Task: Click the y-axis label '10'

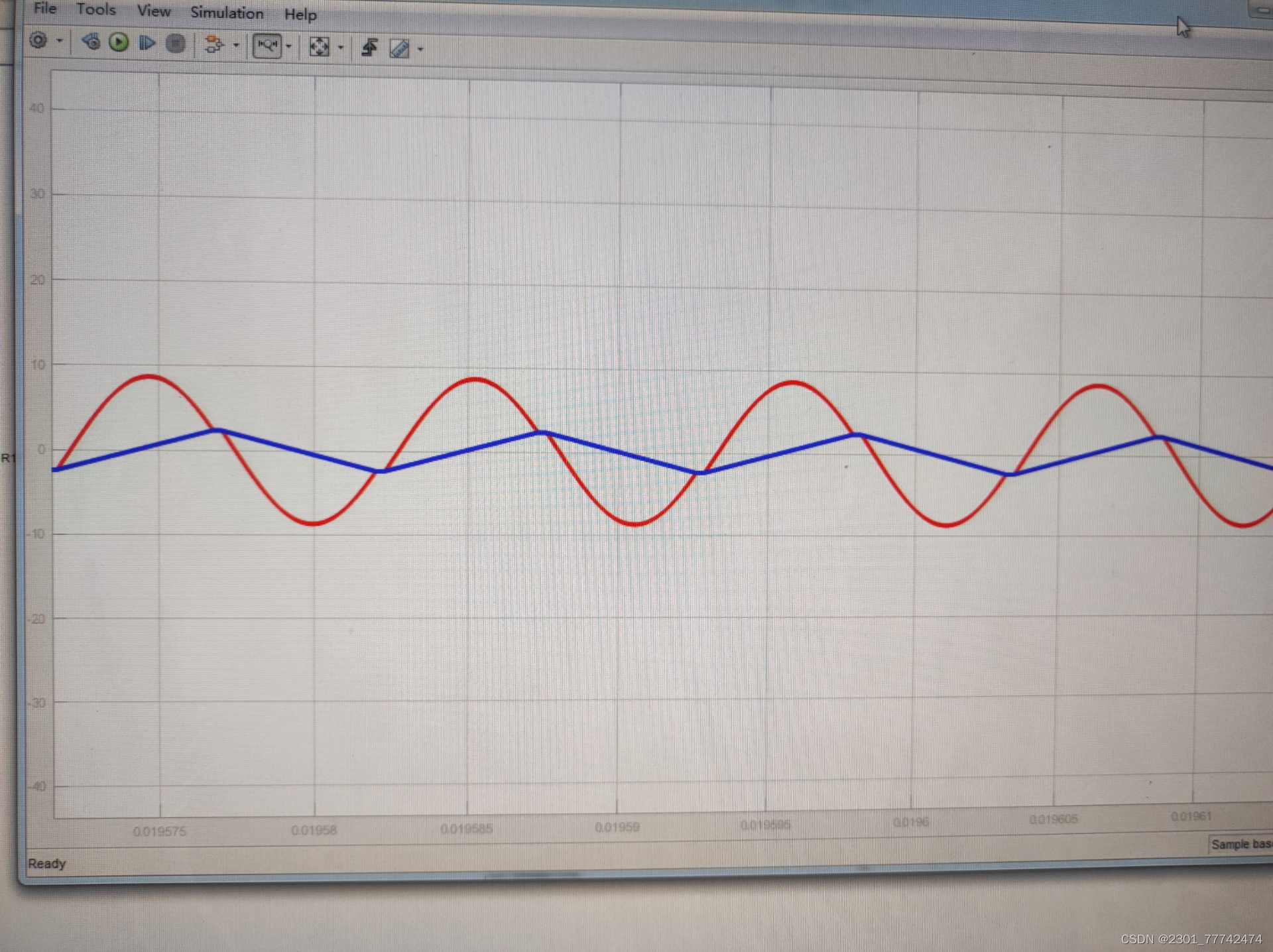Action: point(38,365)
